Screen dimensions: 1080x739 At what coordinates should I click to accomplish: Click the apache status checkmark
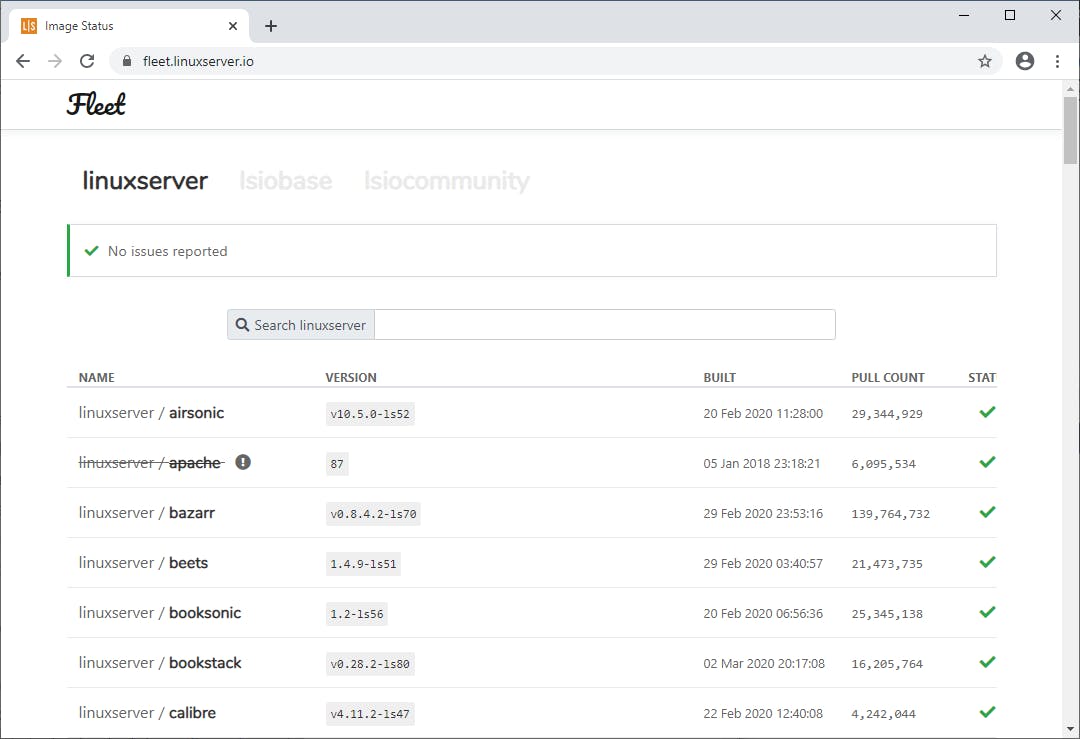pyautogui.click(x=987, y=462)
